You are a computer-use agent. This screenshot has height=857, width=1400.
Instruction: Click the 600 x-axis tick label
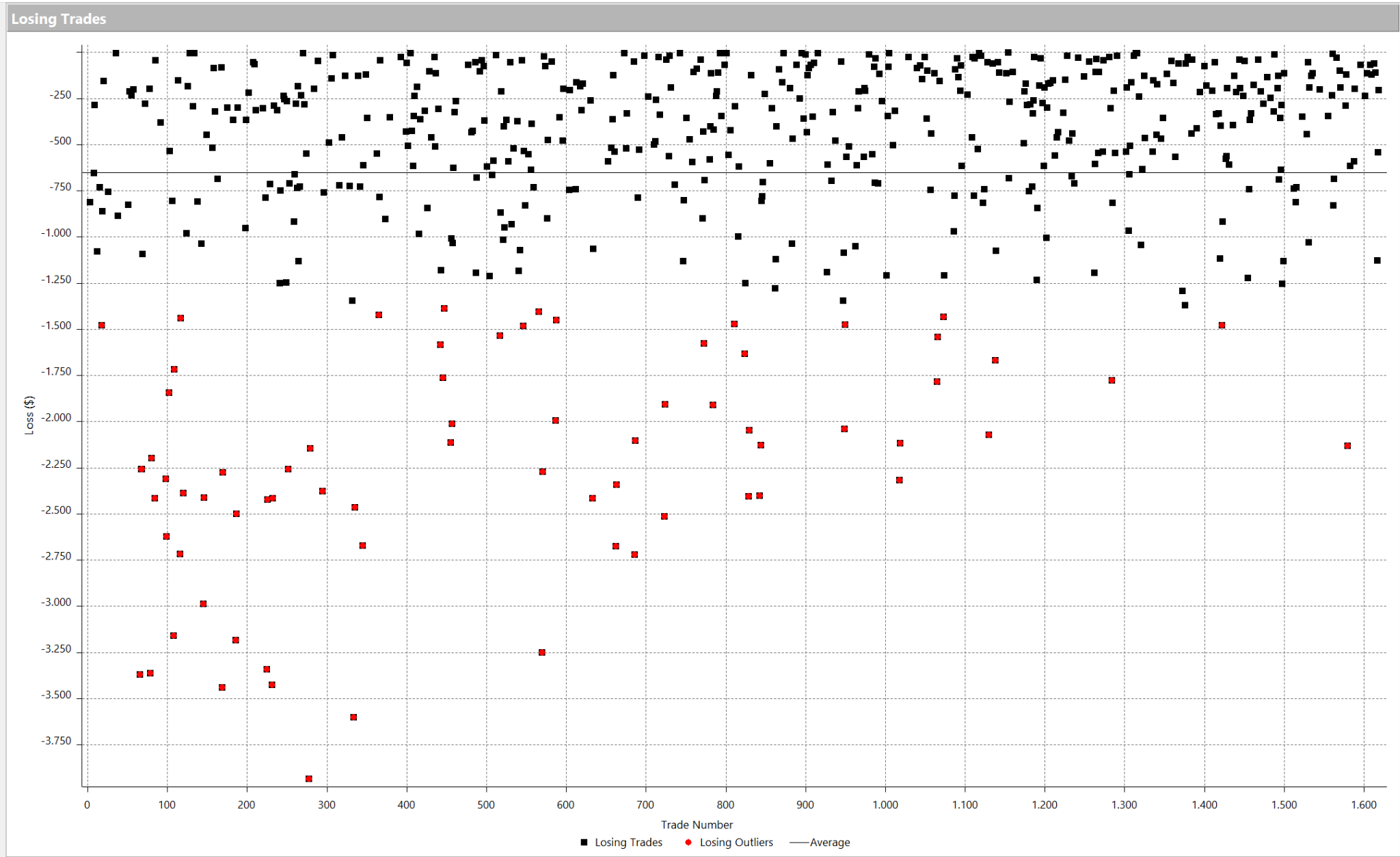point(566,805)
